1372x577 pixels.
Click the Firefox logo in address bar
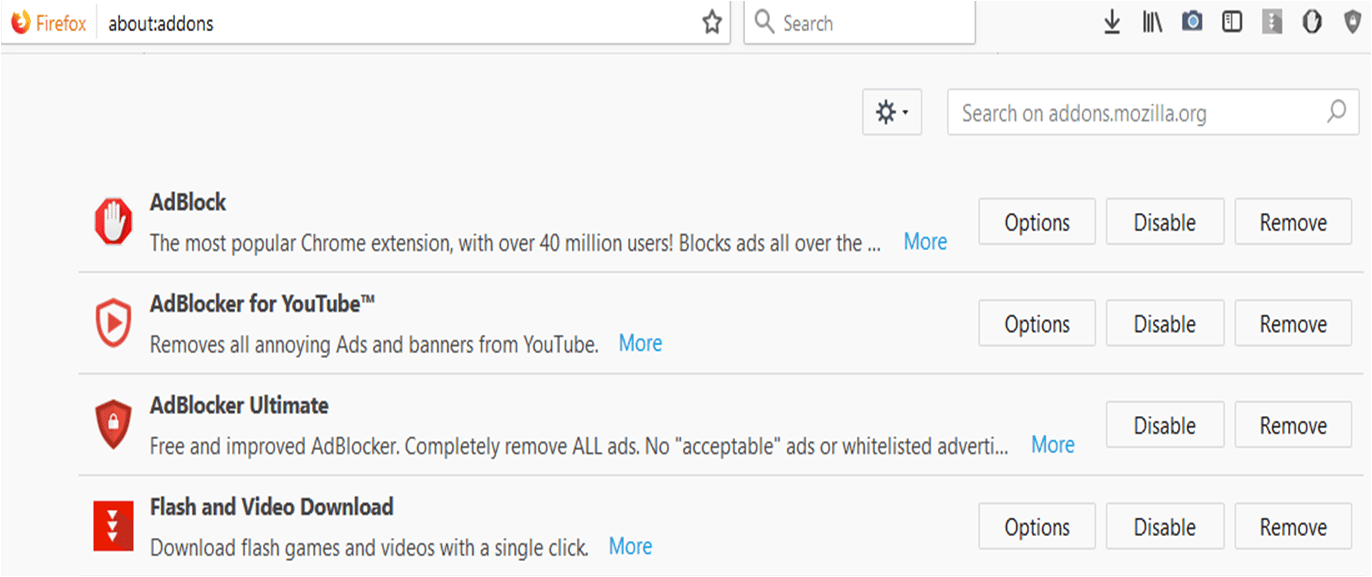[20, 23]
